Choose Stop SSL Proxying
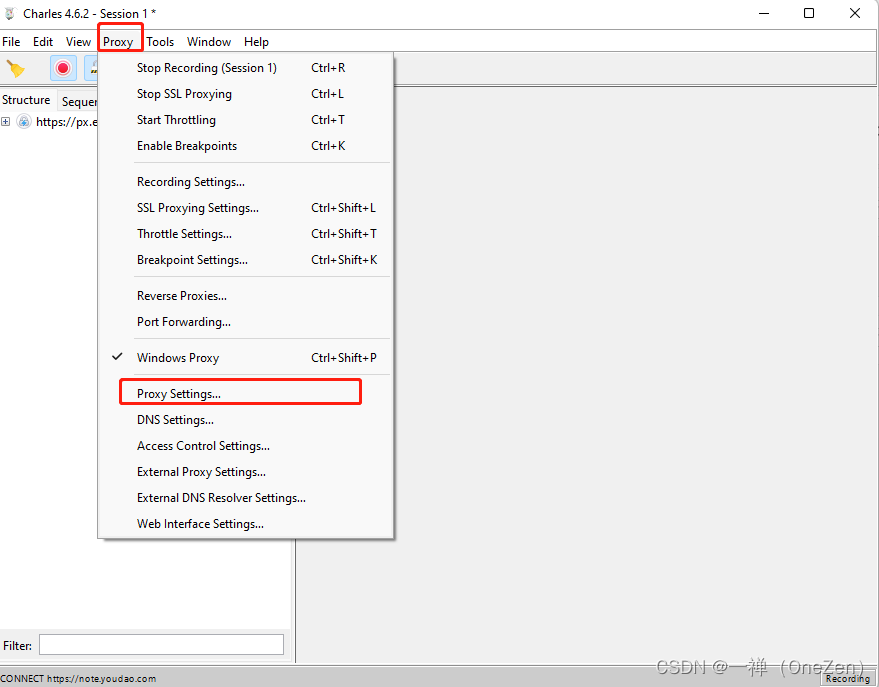 pyautogui.click(x=246, y=94)
